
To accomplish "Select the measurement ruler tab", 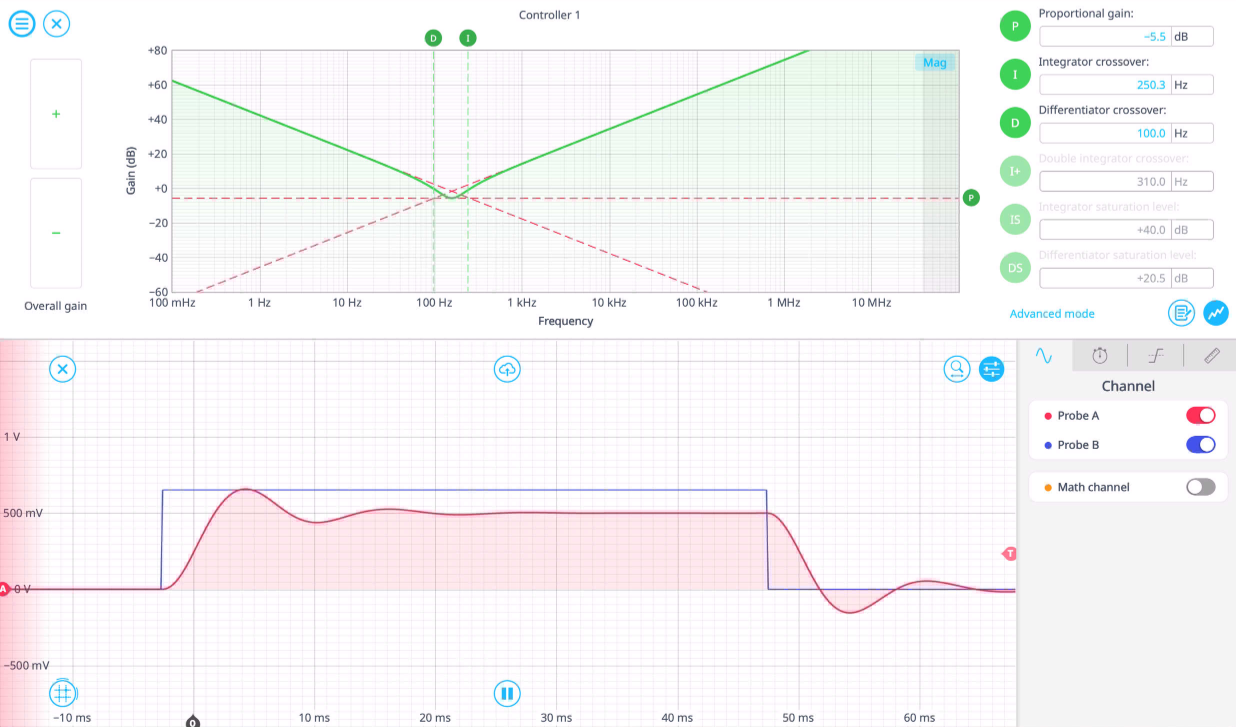I will point(1211,355).
